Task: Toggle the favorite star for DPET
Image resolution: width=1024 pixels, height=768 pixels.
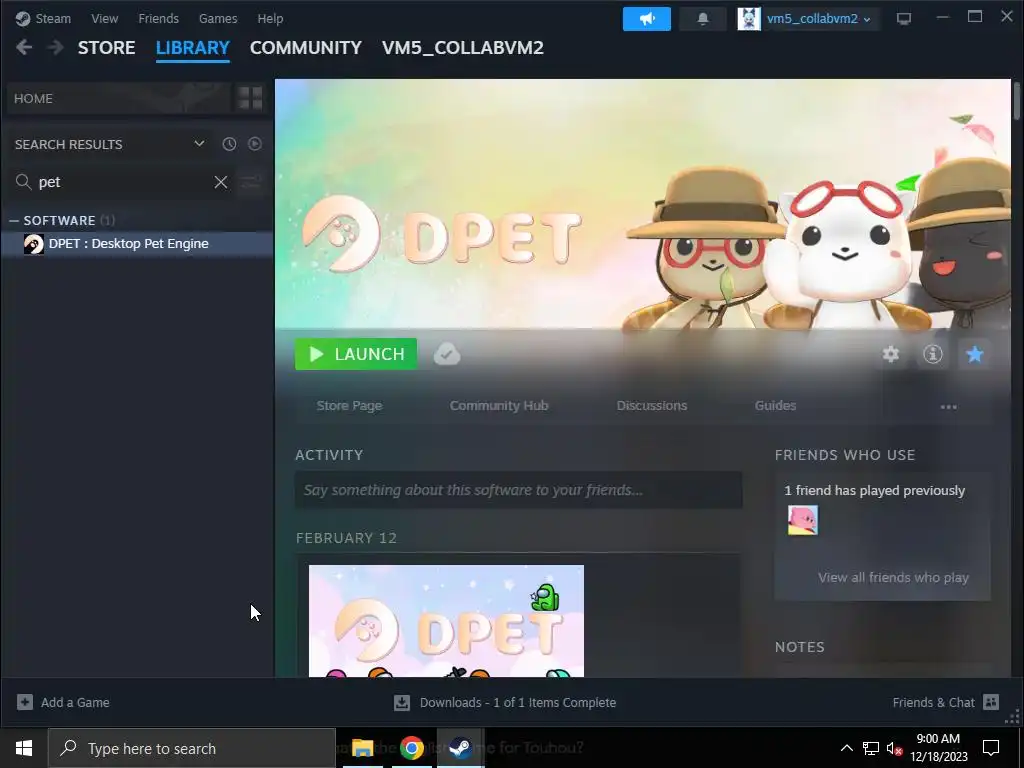Action: (975, 354)
